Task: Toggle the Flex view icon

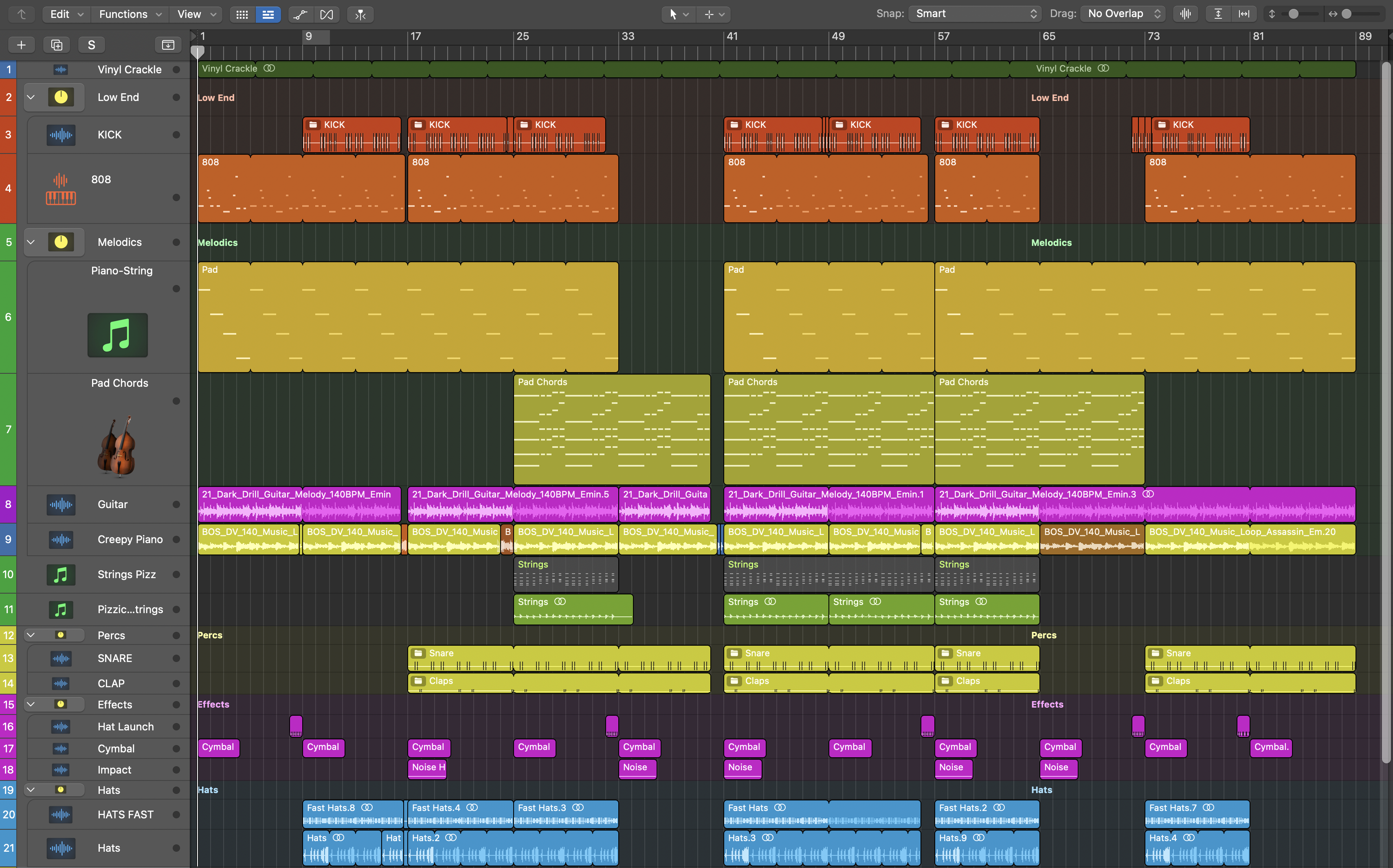Action: [326, 14]
